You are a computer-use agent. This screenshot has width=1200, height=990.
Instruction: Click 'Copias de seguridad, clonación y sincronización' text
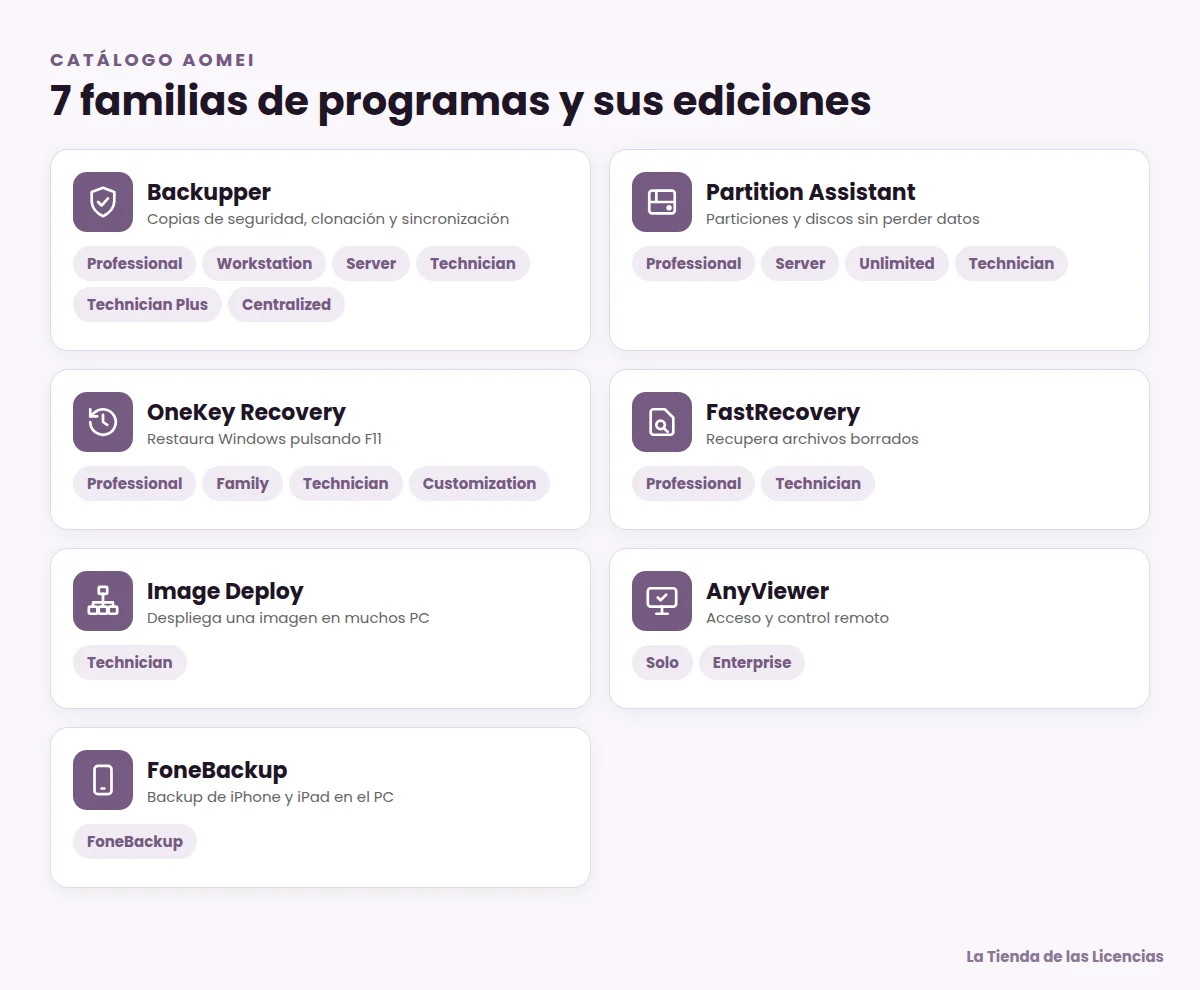[x=328, y=219]
